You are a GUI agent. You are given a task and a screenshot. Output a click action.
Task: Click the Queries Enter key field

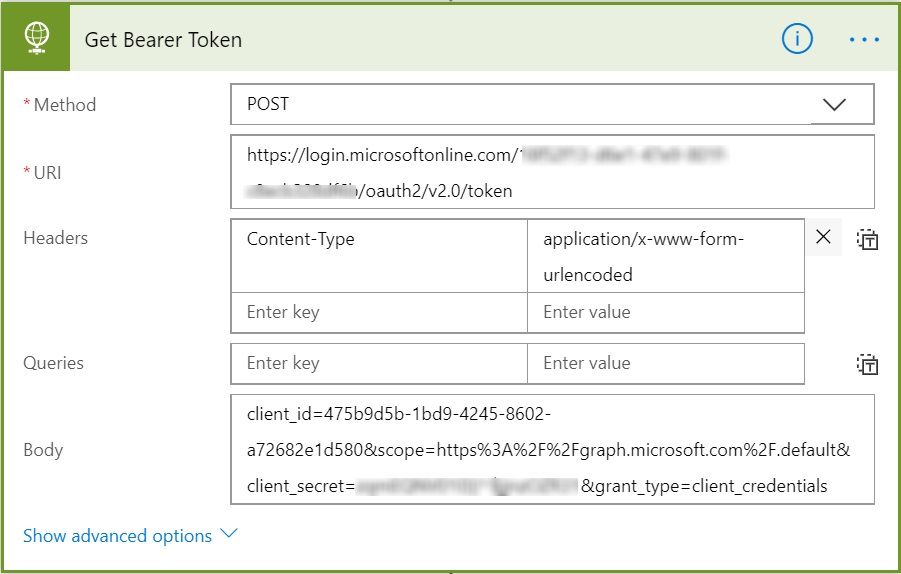(x=379, y=364)
